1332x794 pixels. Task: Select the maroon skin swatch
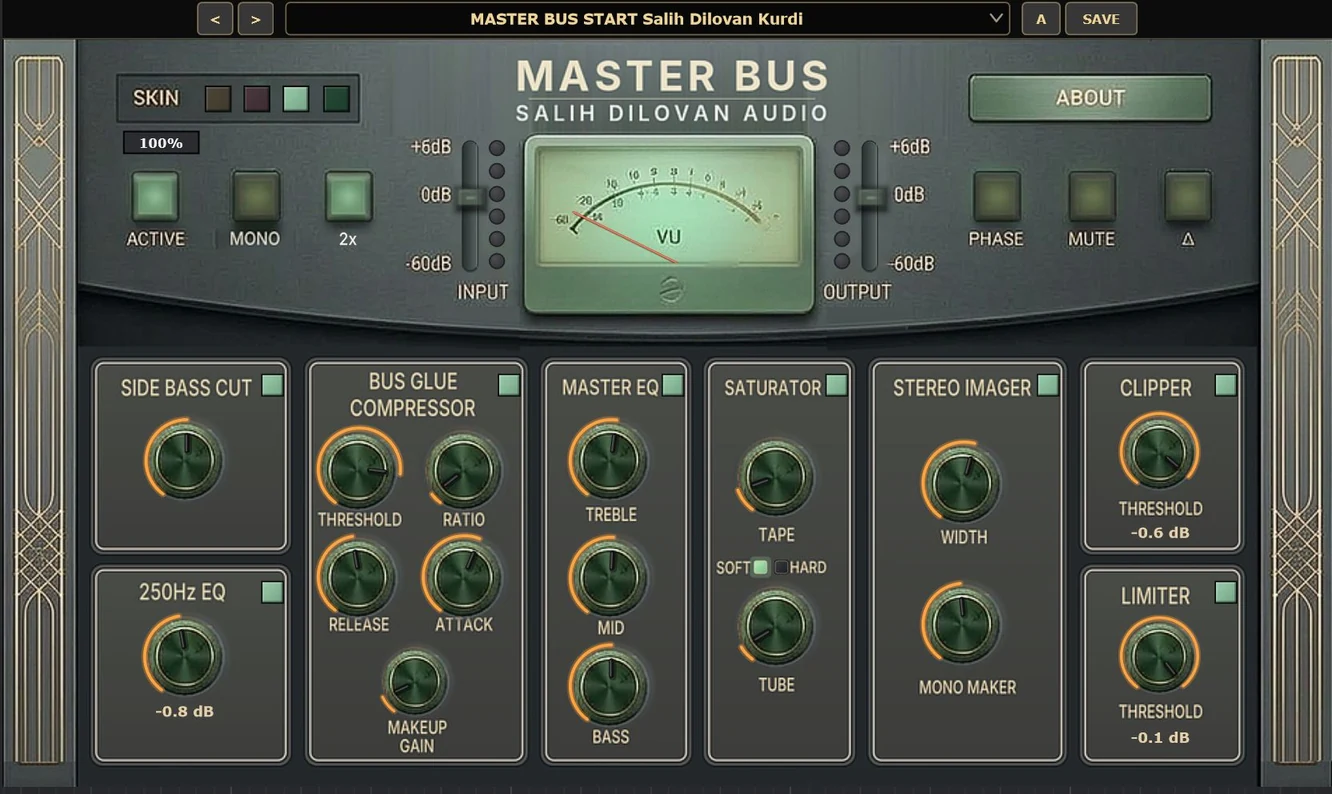pyautogui.click(x=257, y=98)
